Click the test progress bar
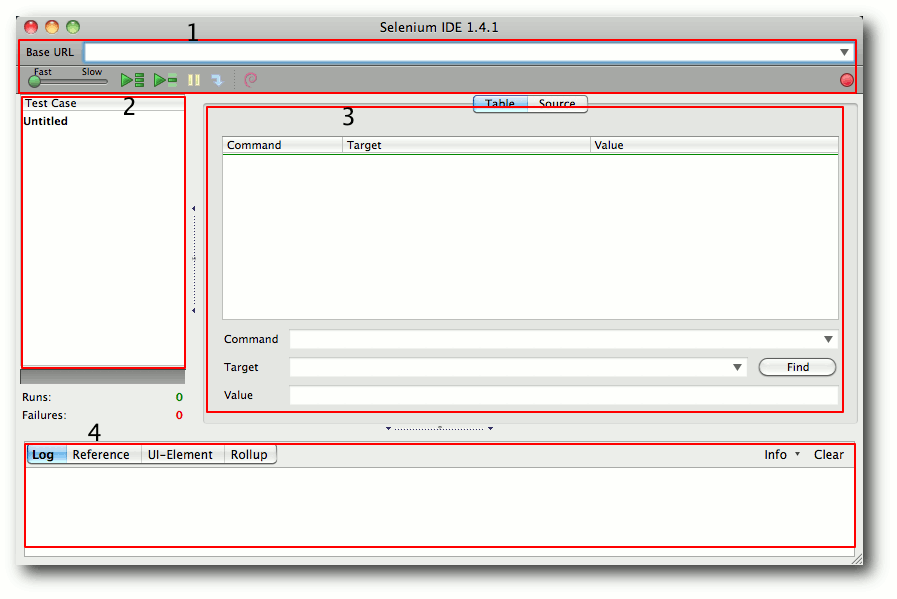Image resolution: width=897 pixels, height=599 pixels. pyautogui.click(x=102, y=376)
